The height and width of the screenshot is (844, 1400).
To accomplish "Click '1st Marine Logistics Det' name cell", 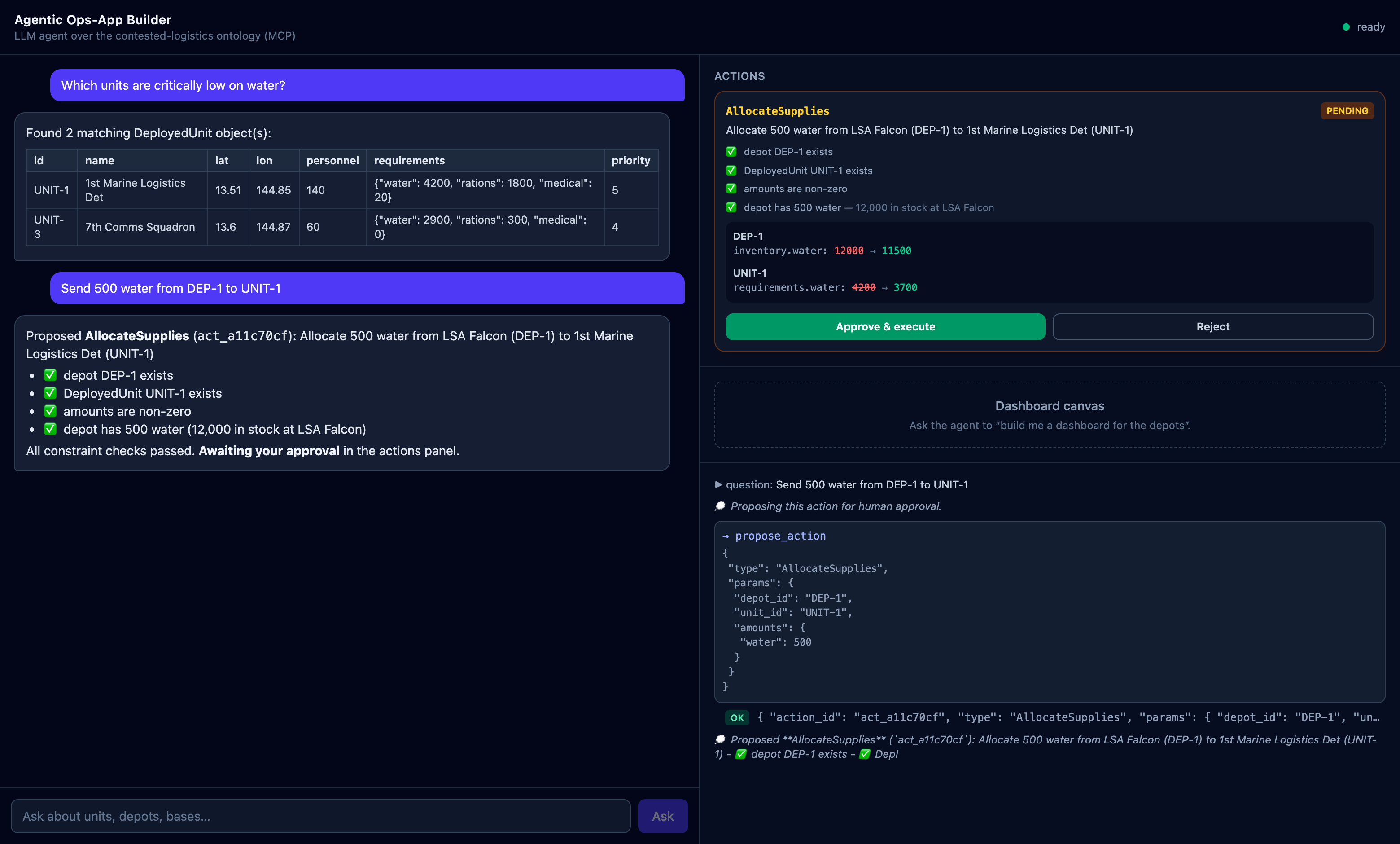I will pos(142,190).
